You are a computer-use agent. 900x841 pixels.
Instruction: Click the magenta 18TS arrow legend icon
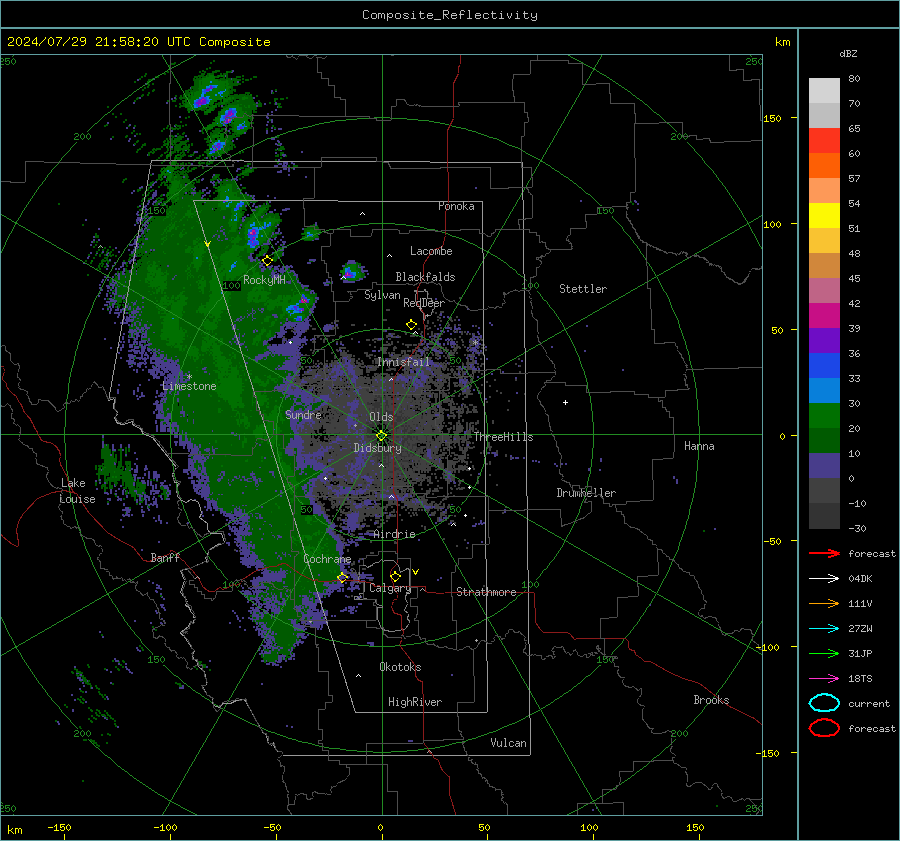pyautogui.click(x=824, y=679)
